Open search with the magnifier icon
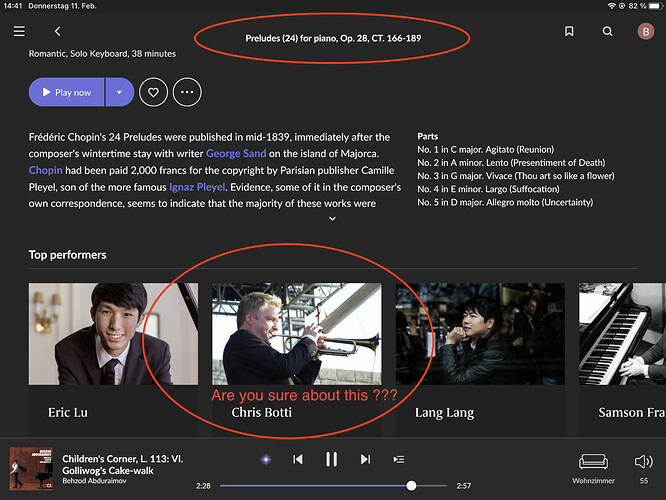The image size is (666, 500). coord(608,31)
